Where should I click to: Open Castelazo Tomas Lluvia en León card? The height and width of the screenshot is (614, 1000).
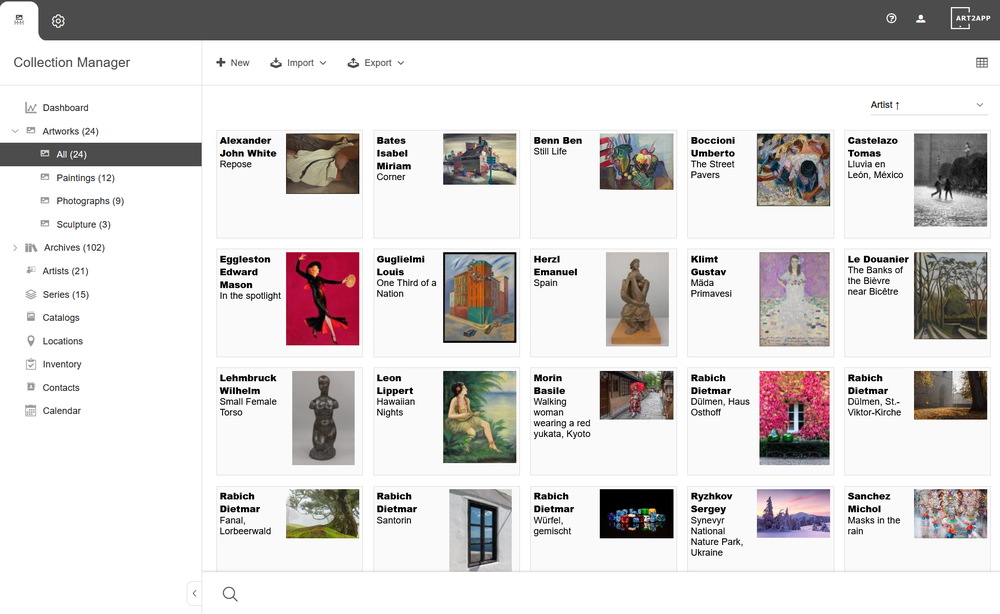tap(917, 184)
